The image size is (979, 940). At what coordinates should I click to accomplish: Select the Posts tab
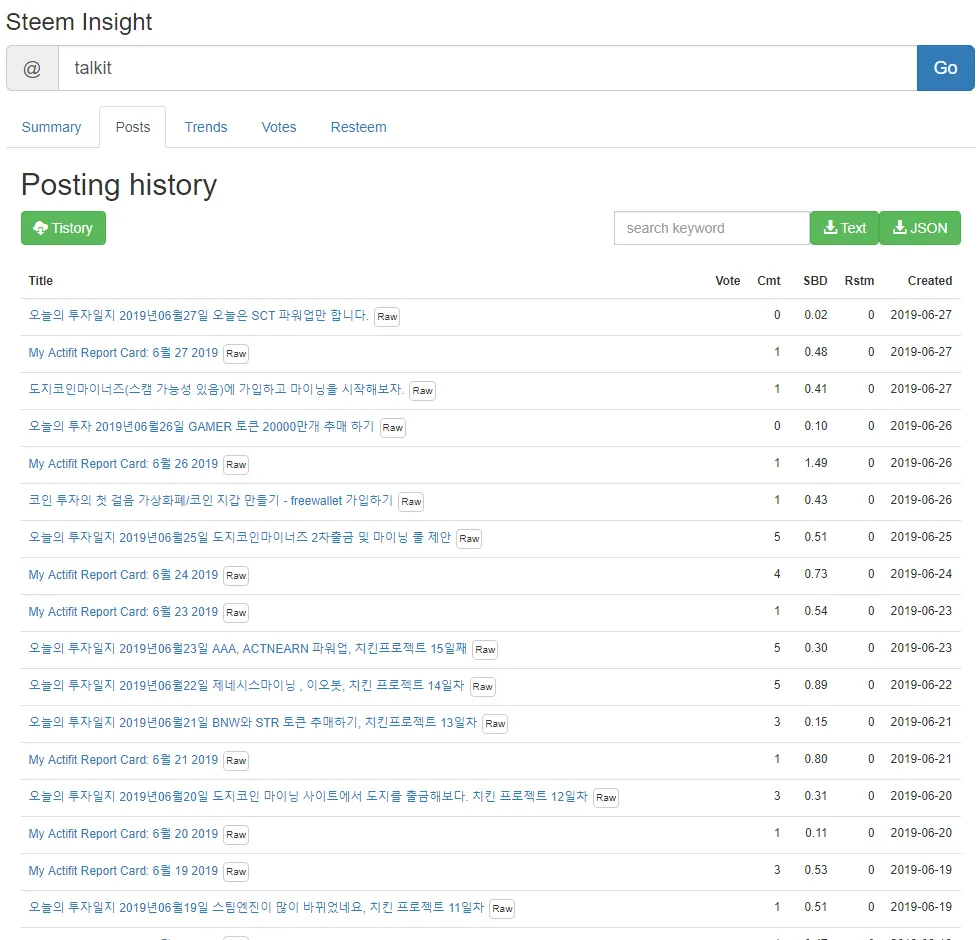click(x=133, y=127)
